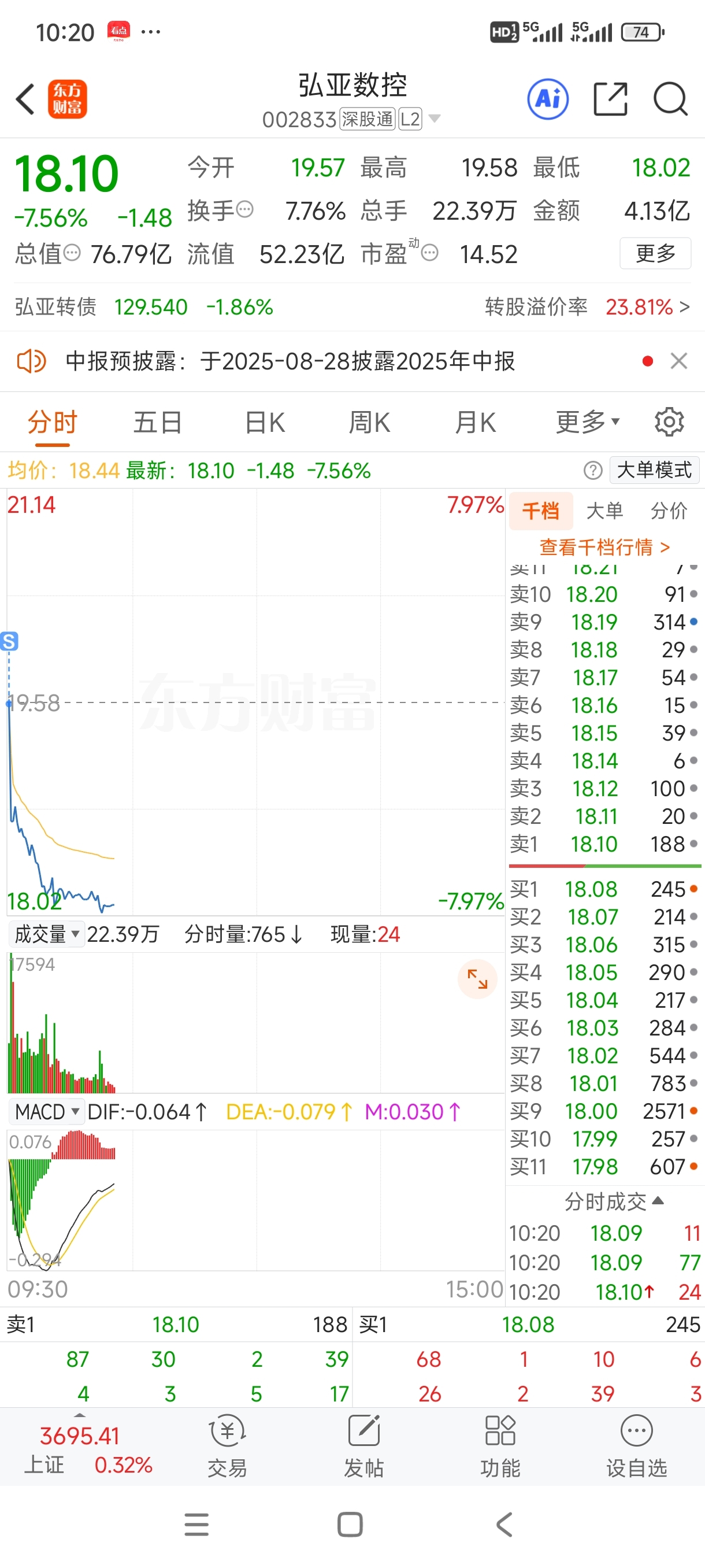Image resolution: width=705 pixels, height=1568 pixels.
Task: Open the MACD indicator dropdown
Action: 47,1111
